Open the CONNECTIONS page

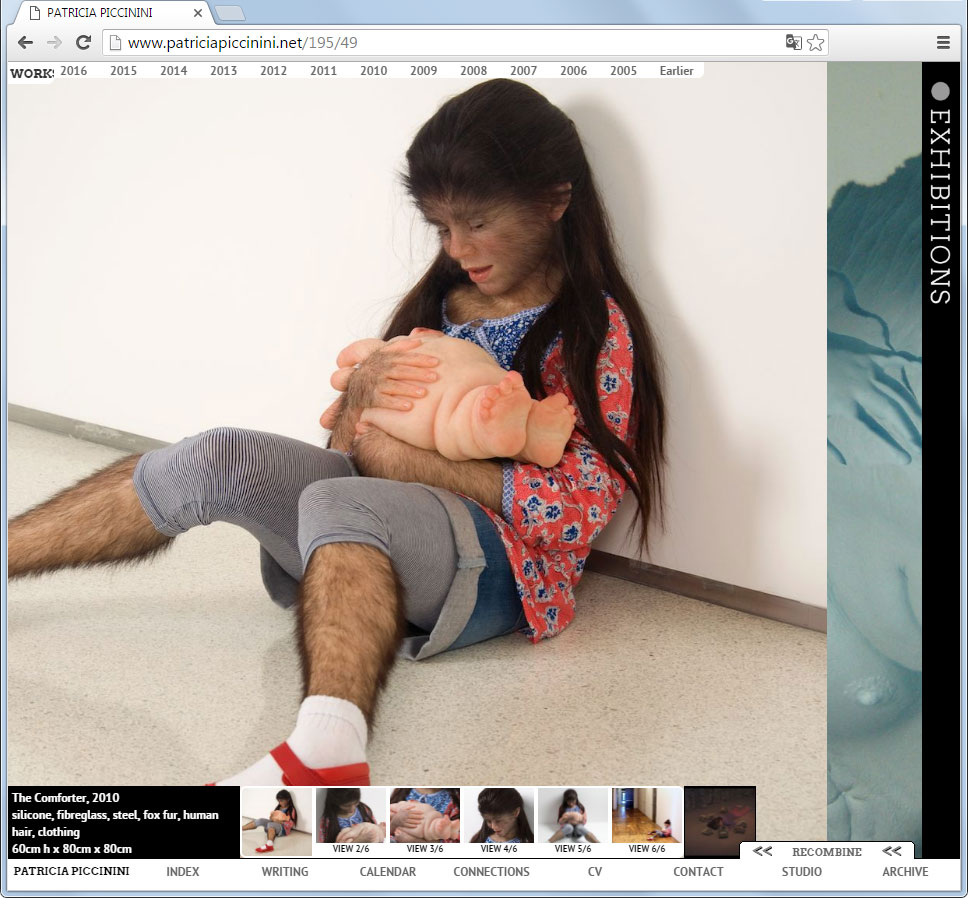[x=491, y=872]
